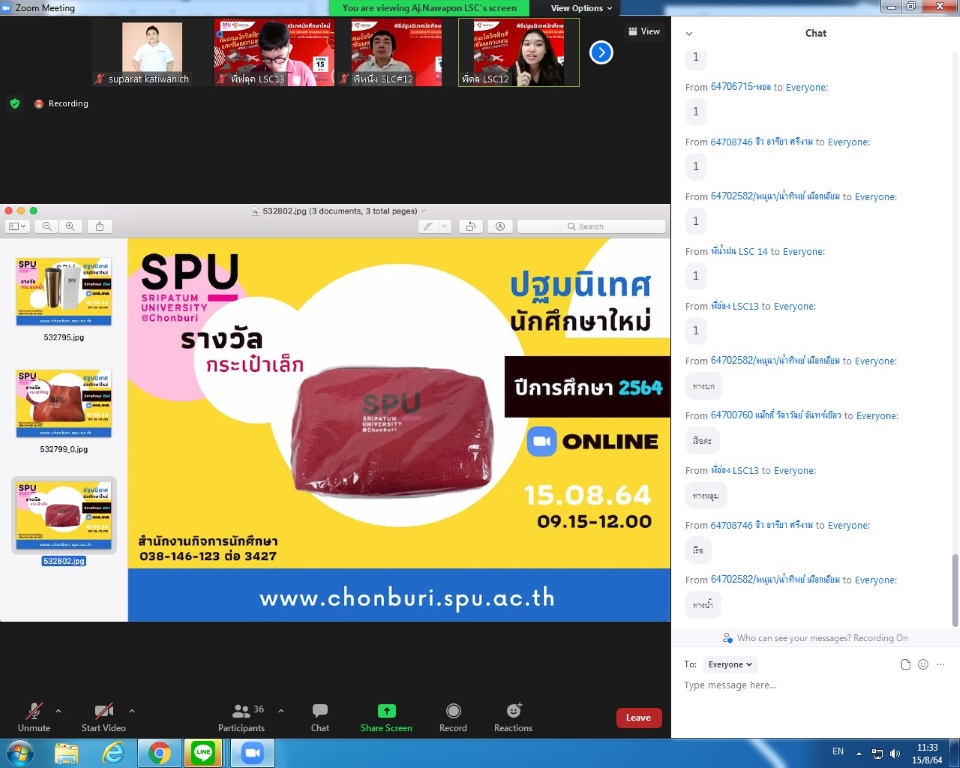
Task: Click LSC 14 sender name in chat
Action: point(739,251)
